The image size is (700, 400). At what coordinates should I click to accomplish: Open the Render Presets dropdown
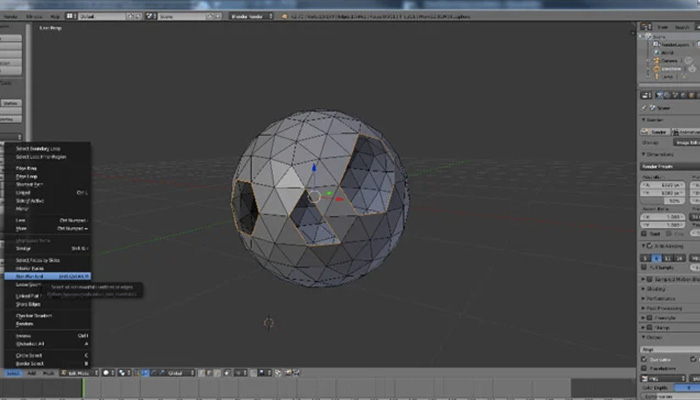coord(670,166)
